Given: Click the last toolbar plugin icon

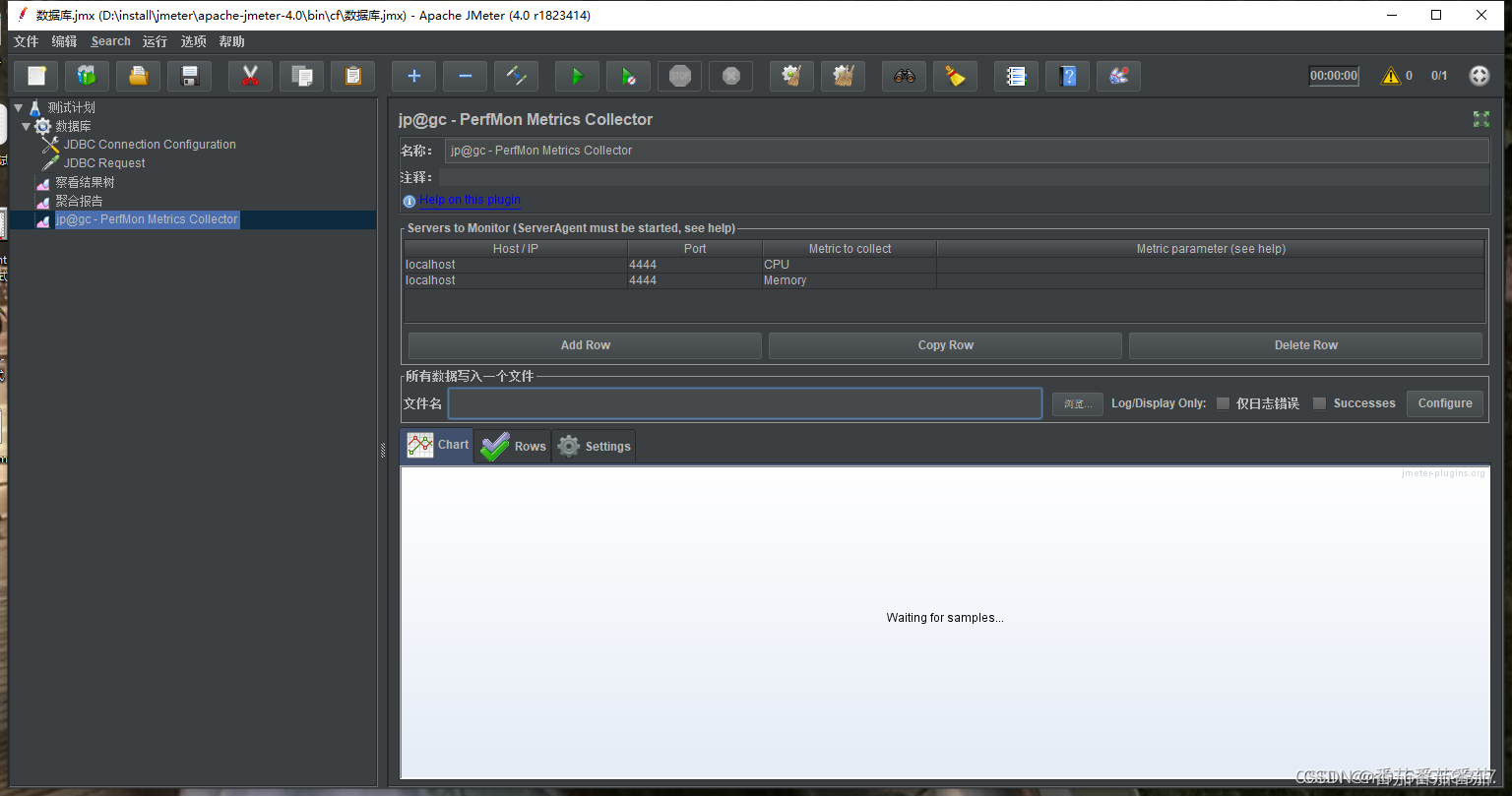Looking at the screenshot, I should pos(1119,76).
